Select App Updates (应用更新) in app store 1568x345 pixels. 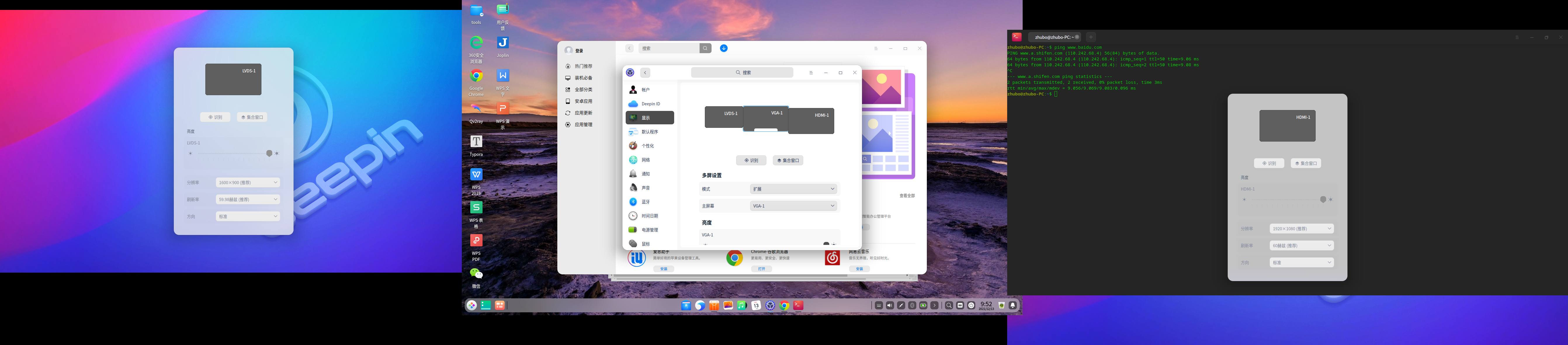pyautogui.click(x=582, y=113)
